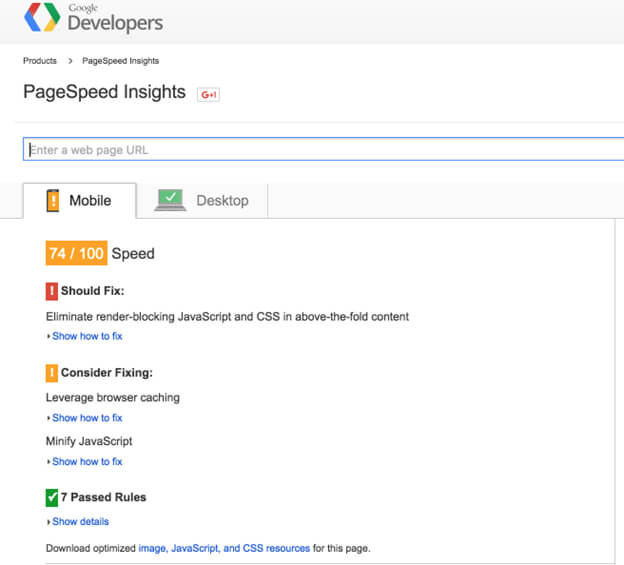Click the Eliminate render-blocking JavaScript and CSS text

click(x=227, y=317)
